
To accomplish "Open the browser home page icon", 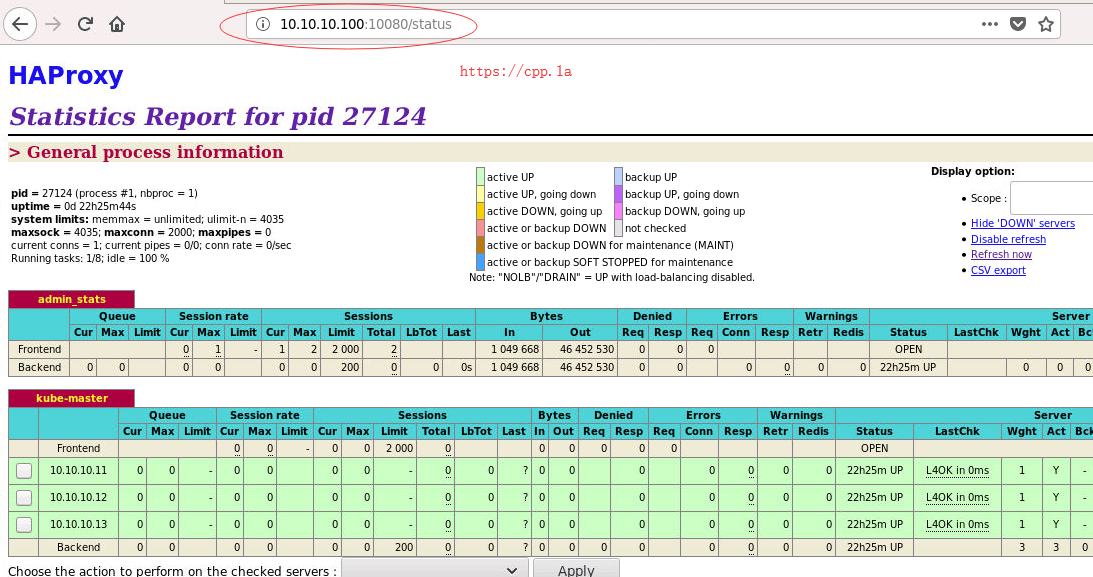I will click(x=117, y=24).
